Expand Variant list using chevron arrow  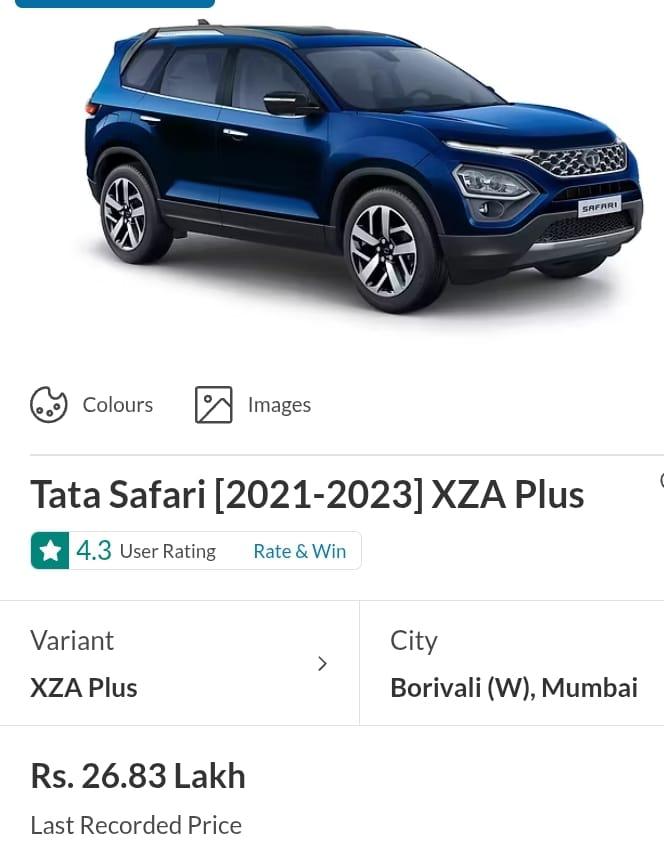pyautogui.click(x=322, y=663)
